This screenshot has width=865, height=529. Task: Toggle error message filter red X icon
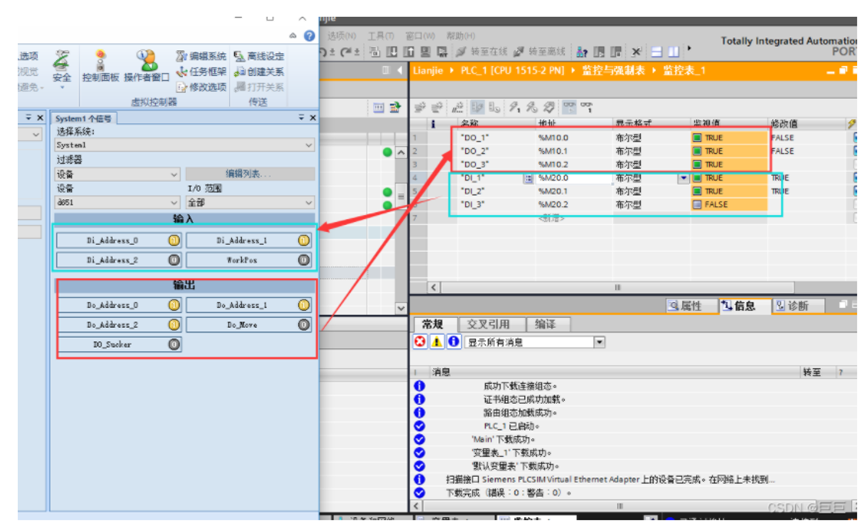click(x=420, y=342)
